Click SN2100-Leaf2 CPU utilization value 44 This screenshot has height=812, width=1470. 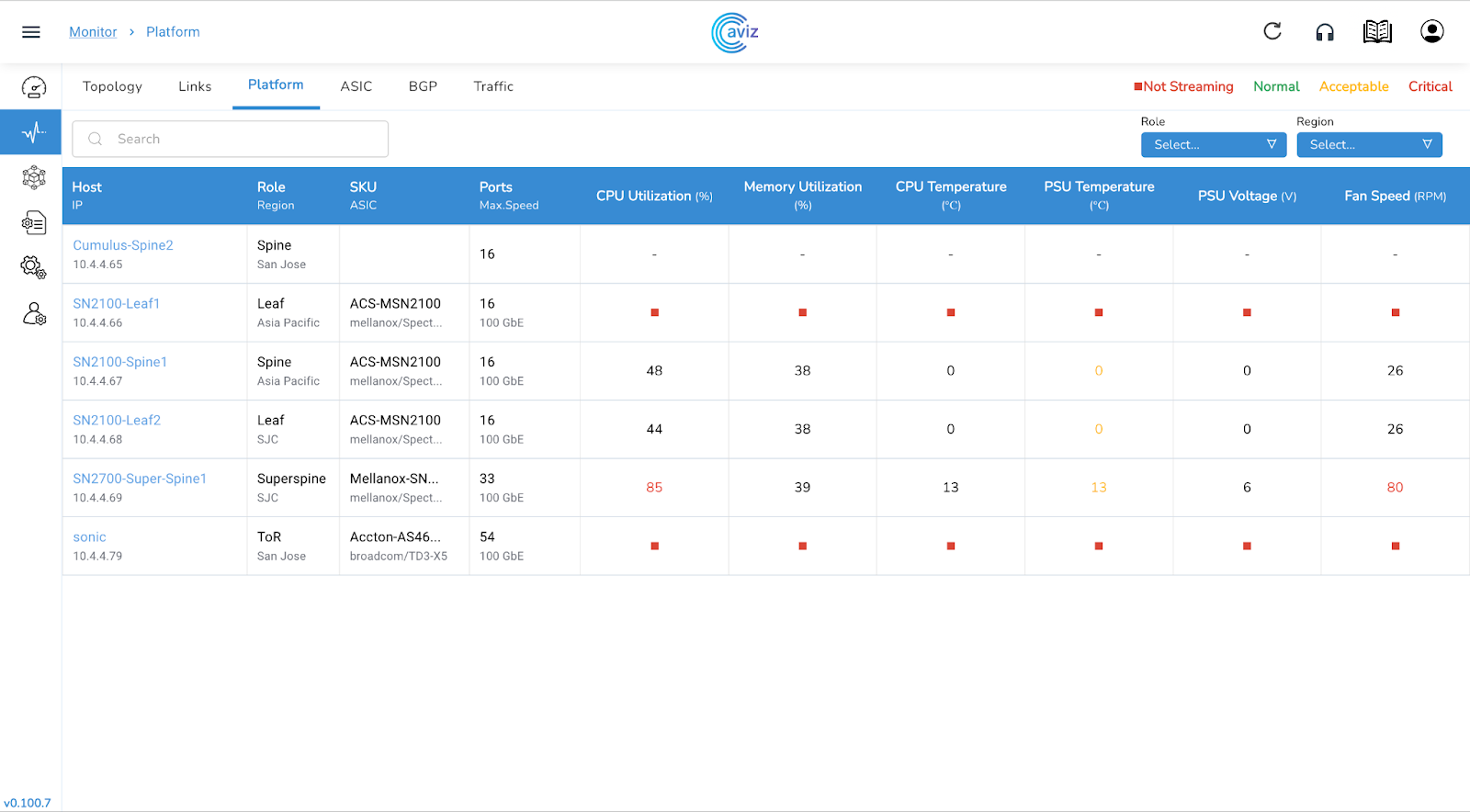[x=654, y=429]
